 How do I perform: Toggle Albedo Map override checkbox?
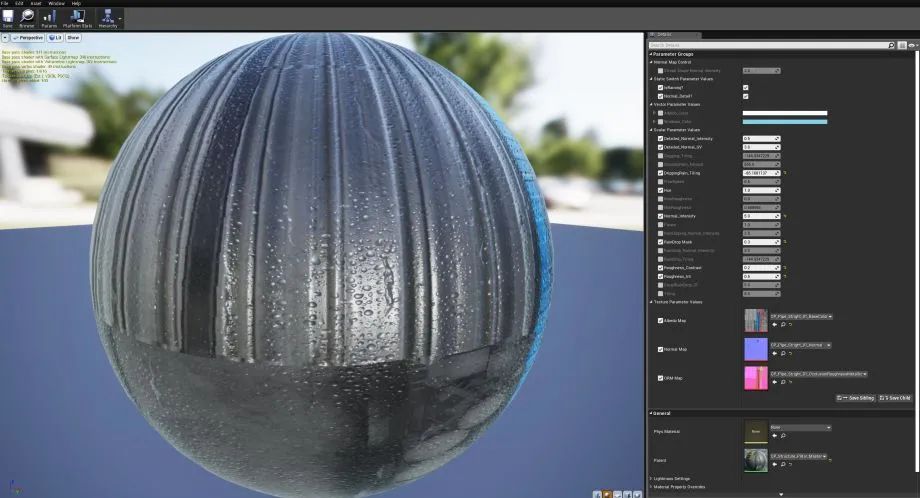click(x=660, y=321)
